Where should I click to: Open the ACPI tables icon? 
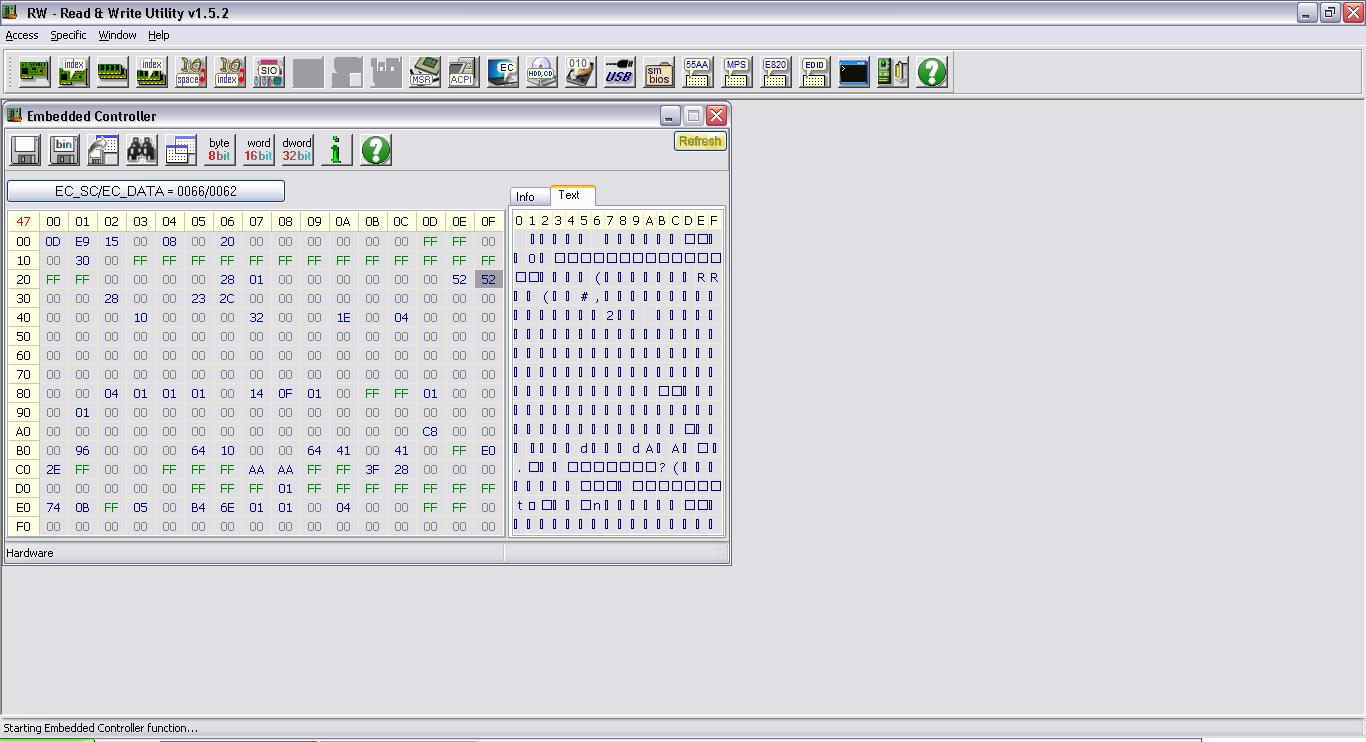[x=463, y=72]
